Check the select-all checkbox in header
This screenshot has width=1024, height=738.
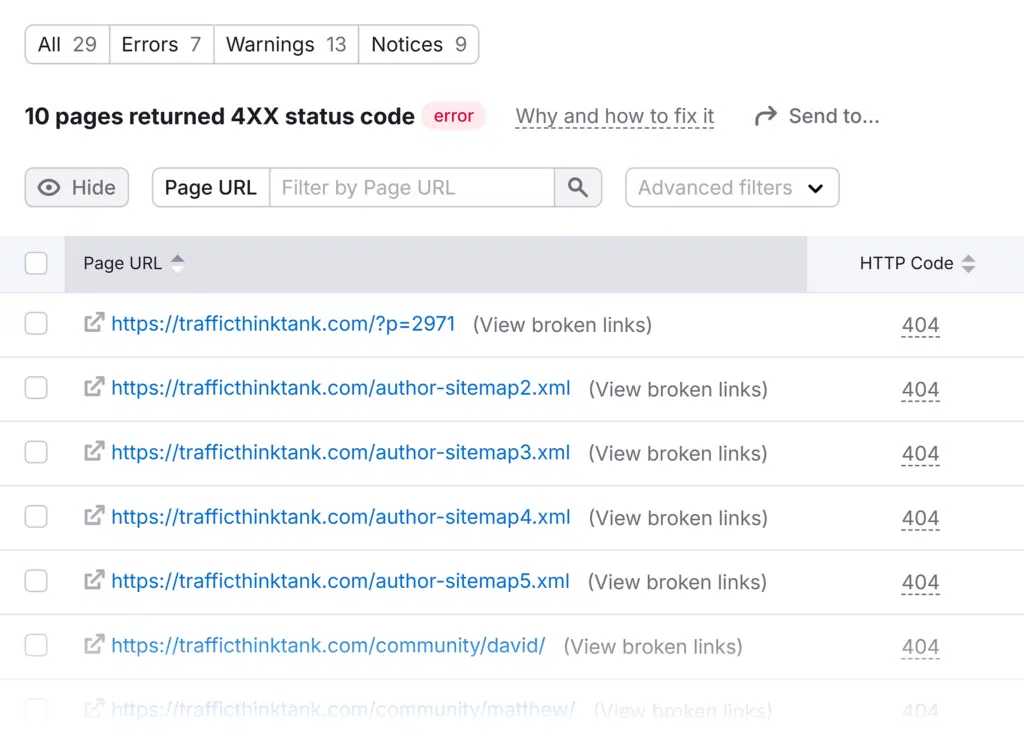pos(36,263)
